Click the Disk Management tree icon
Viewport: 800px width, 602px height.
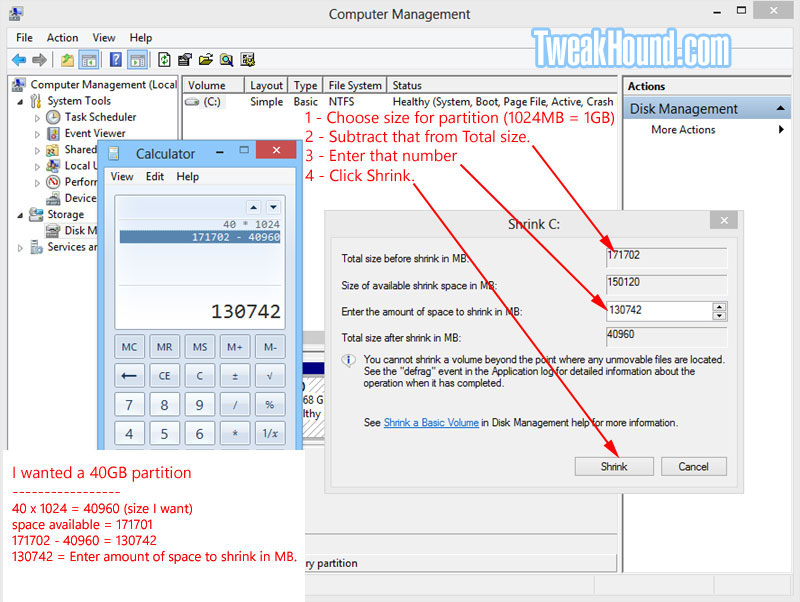[x=53, y=231]
